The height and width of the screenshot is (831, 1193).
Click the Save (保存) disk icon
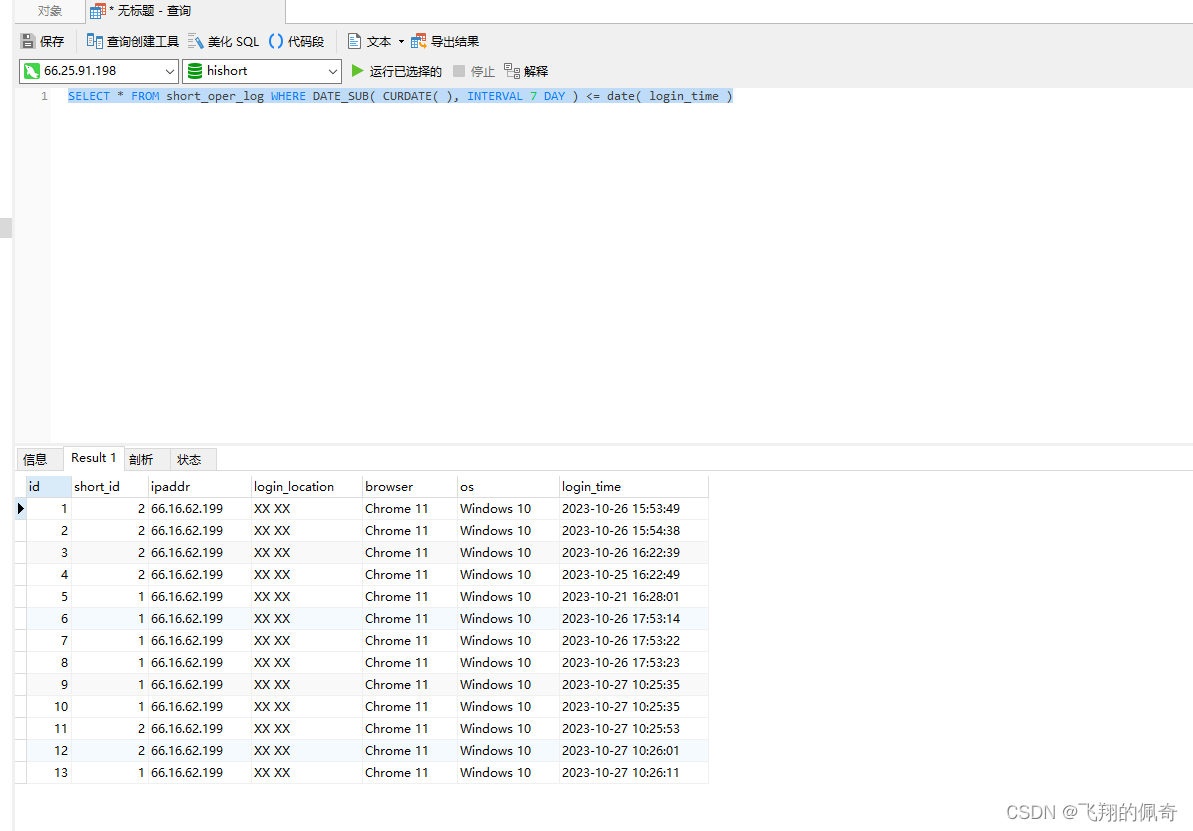[28, 41]
